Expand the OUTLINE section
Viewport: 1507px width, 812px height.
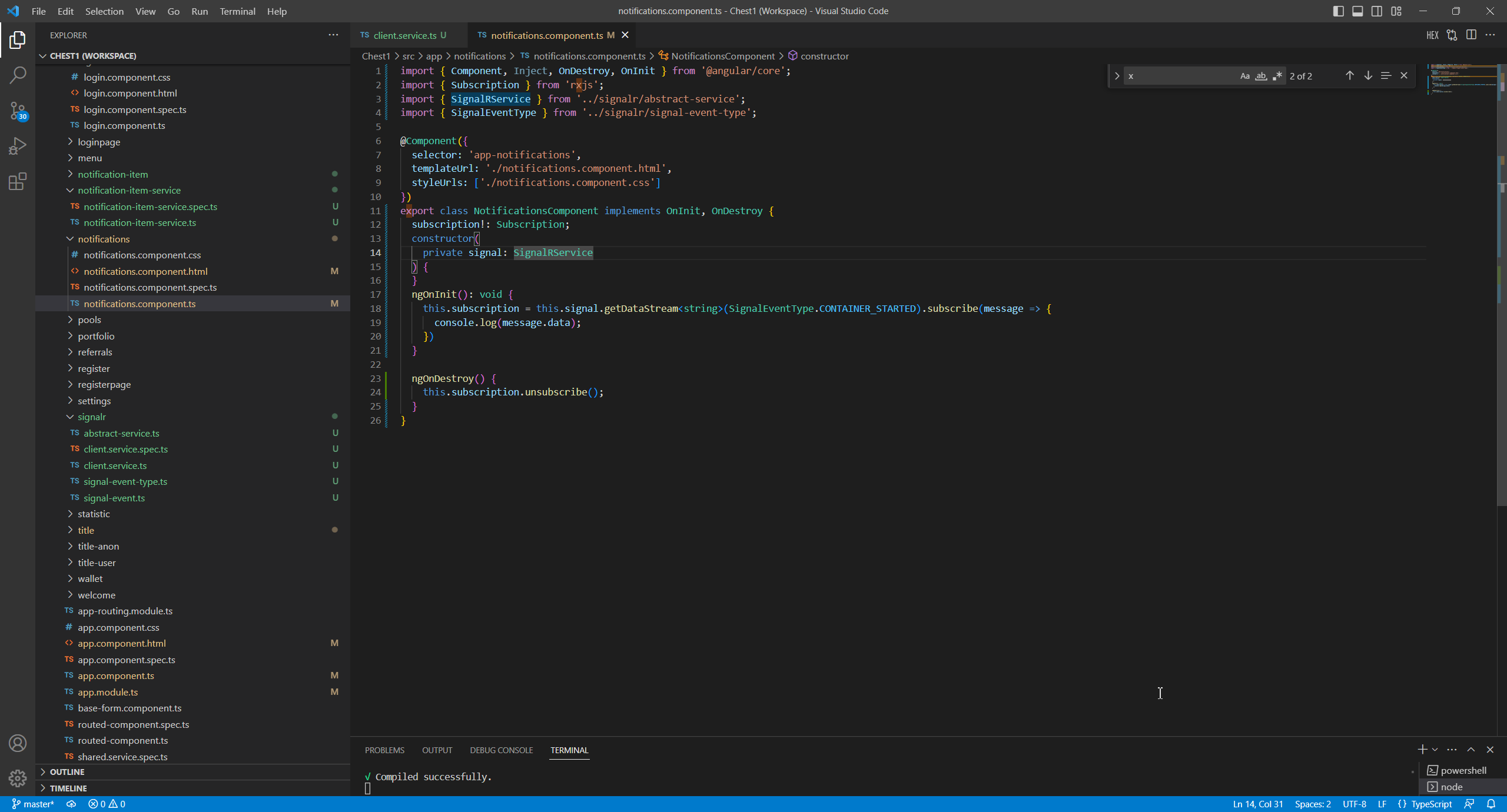point(67,771)
